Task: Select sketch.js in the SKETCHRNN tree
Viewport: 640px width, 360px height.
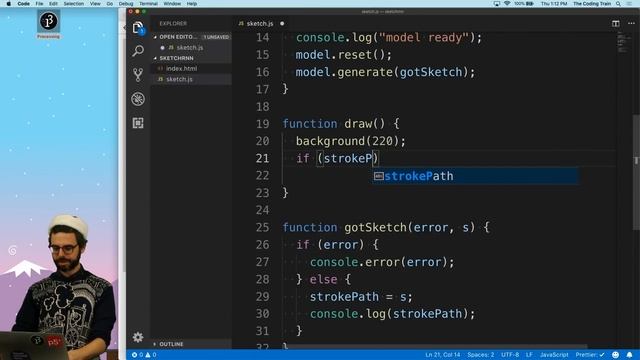Action: pos(179,79)
